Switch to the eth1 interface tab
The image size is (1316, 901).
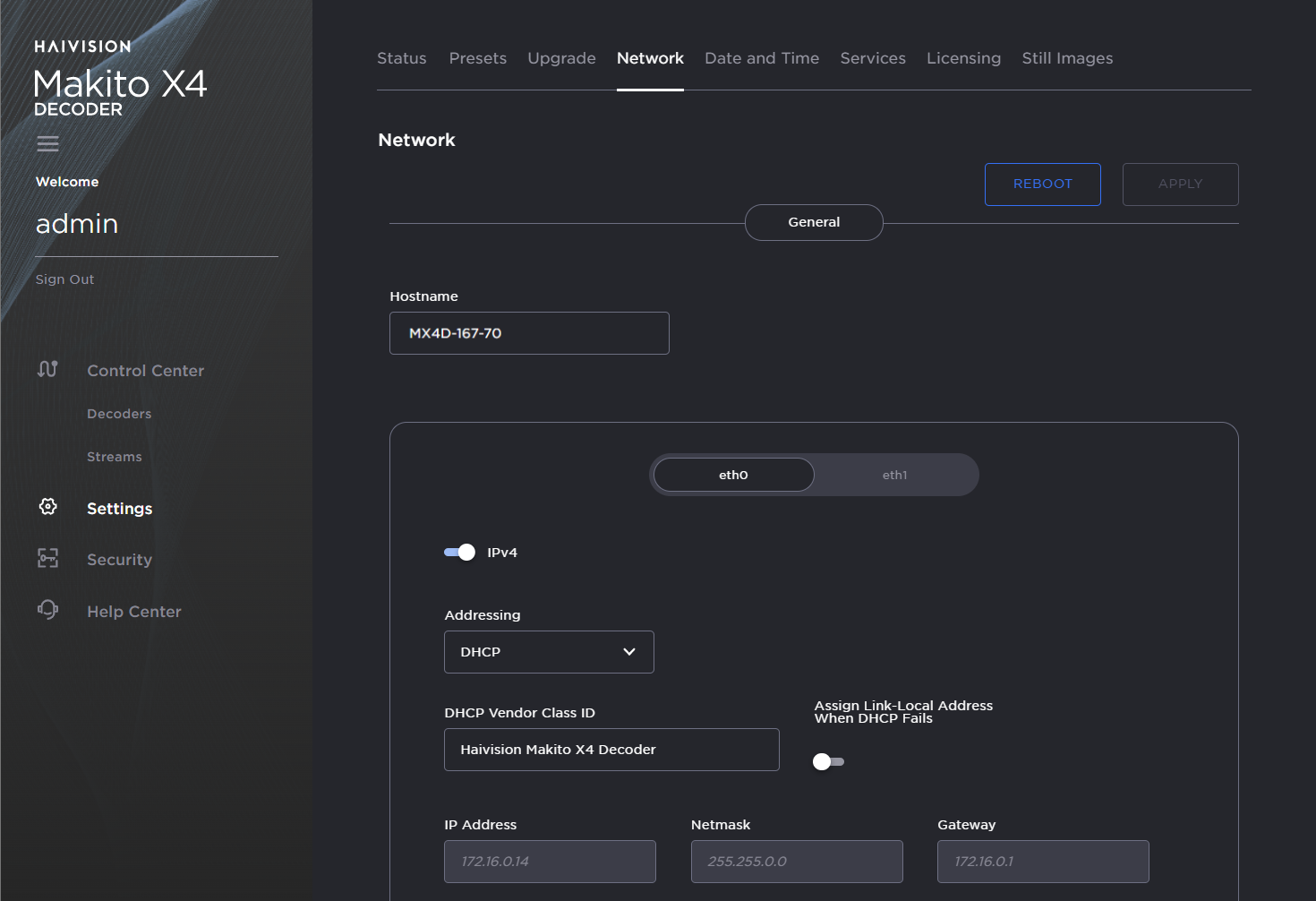pos(893,474)
